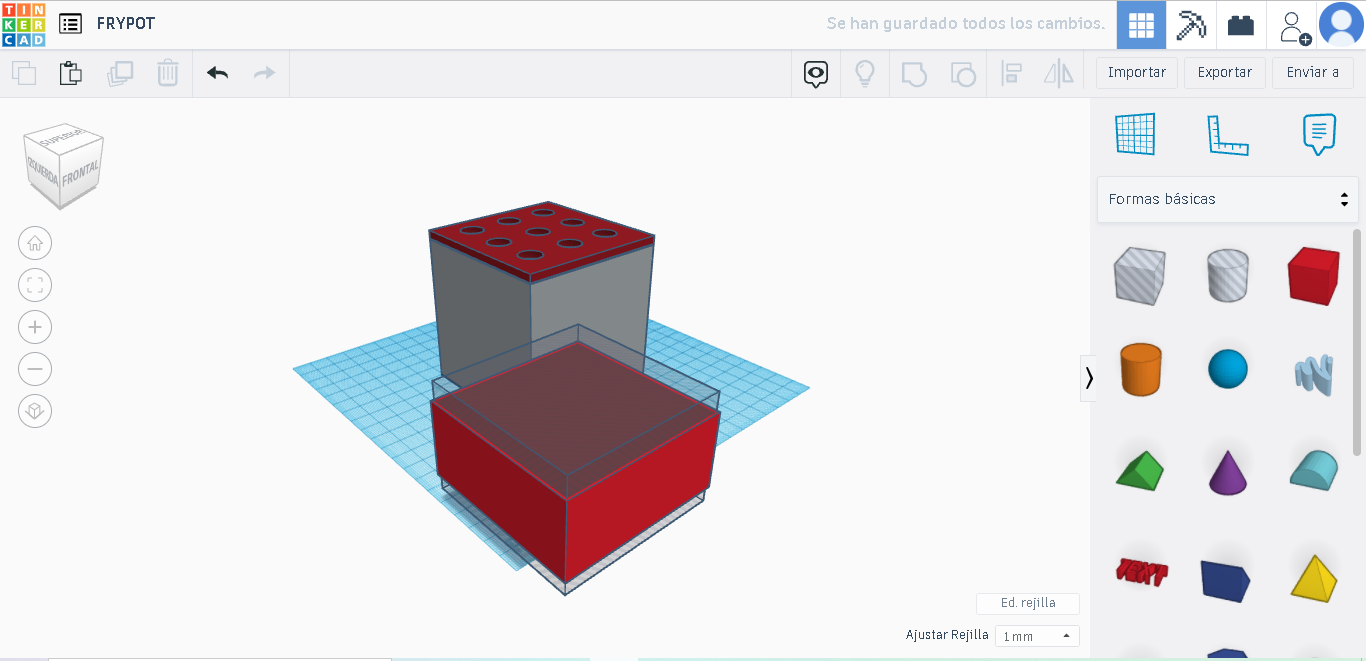Click the Enviar a button
1366x661 pixels.
click(1313, 73)
